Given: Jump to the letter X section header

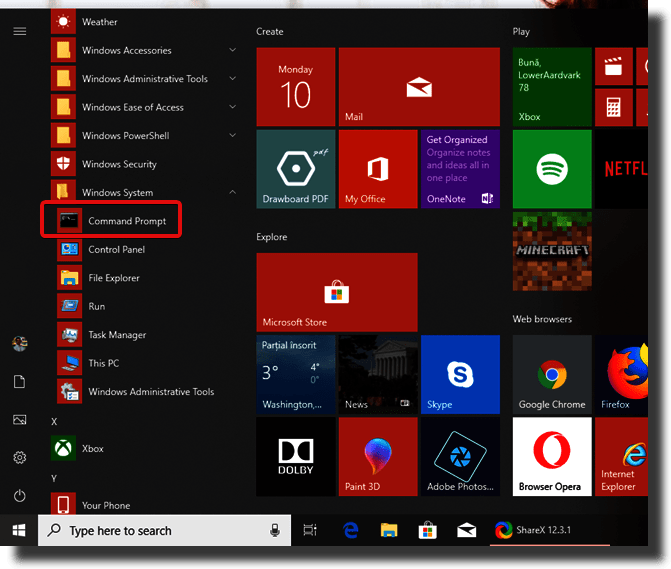Looking at the screenshot, I should 54,421.
